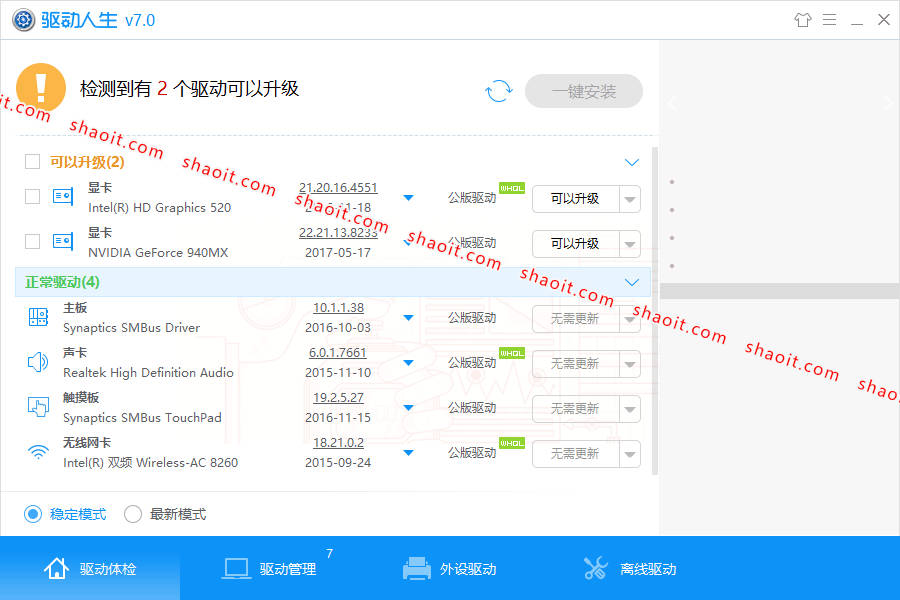The width and height of the screenshot is (900, 600).
Task: Click the orange warning exclamation icon
Action: tap(41, 87)
